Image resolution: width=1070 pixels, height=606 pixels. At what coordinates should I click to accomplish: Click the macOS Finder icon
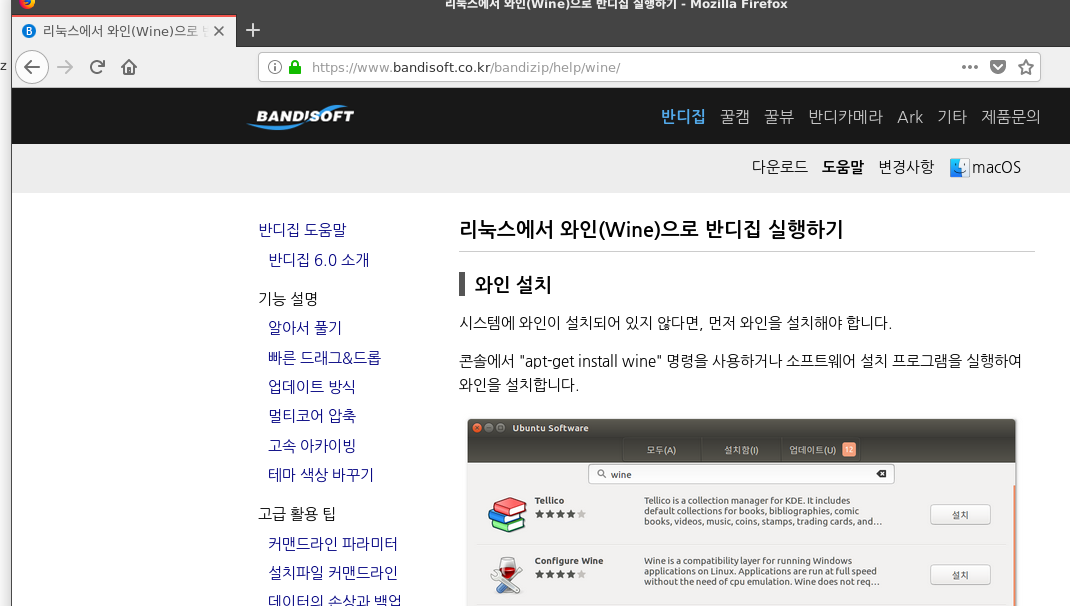click(x=959, y=167)
